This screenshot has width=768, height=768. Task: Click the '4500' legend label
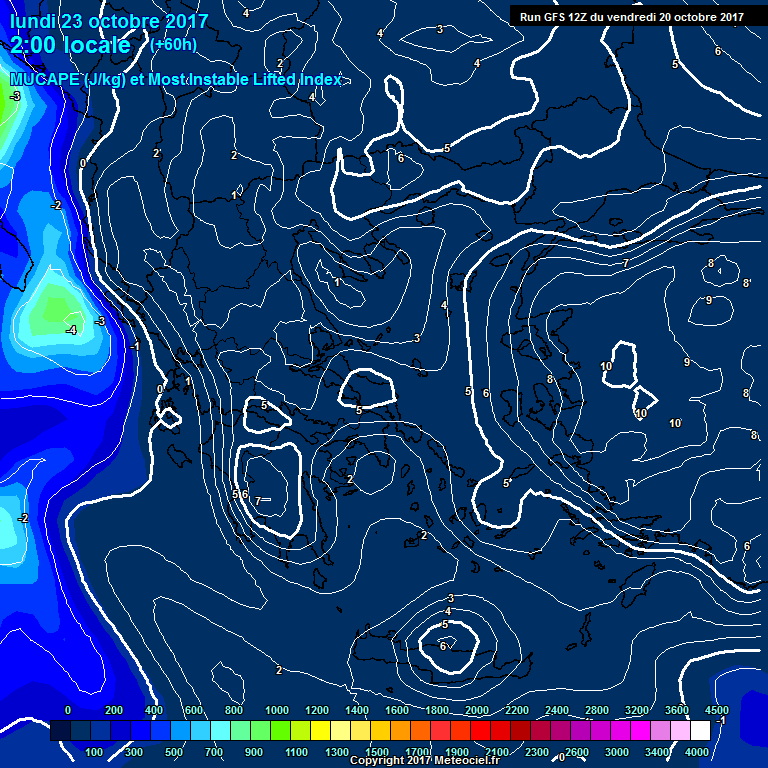click(717, 710)
